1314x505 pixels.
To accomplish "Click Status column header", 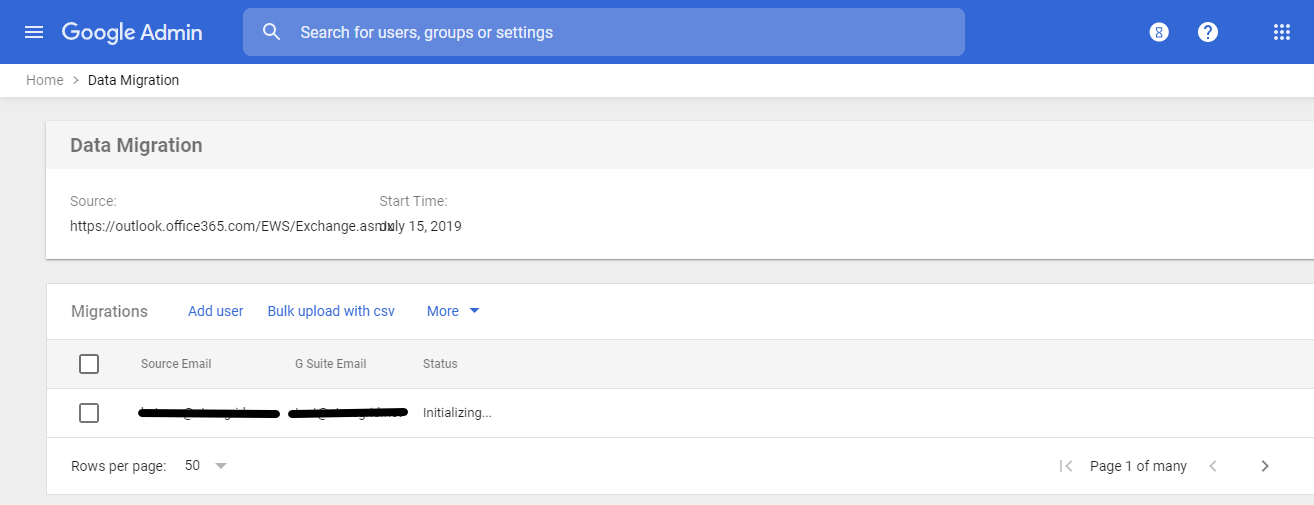I will click(x=440, y=364).
